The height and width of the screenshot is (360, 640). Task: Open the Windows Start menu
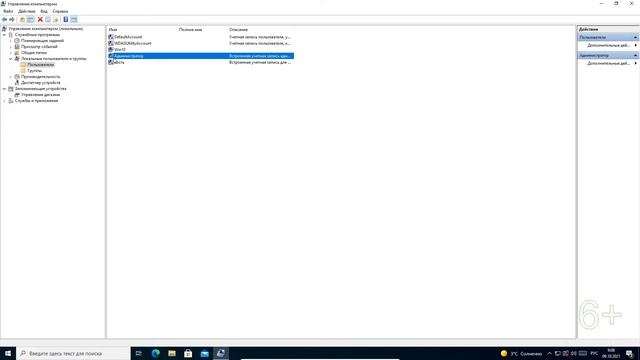(8, 353)
